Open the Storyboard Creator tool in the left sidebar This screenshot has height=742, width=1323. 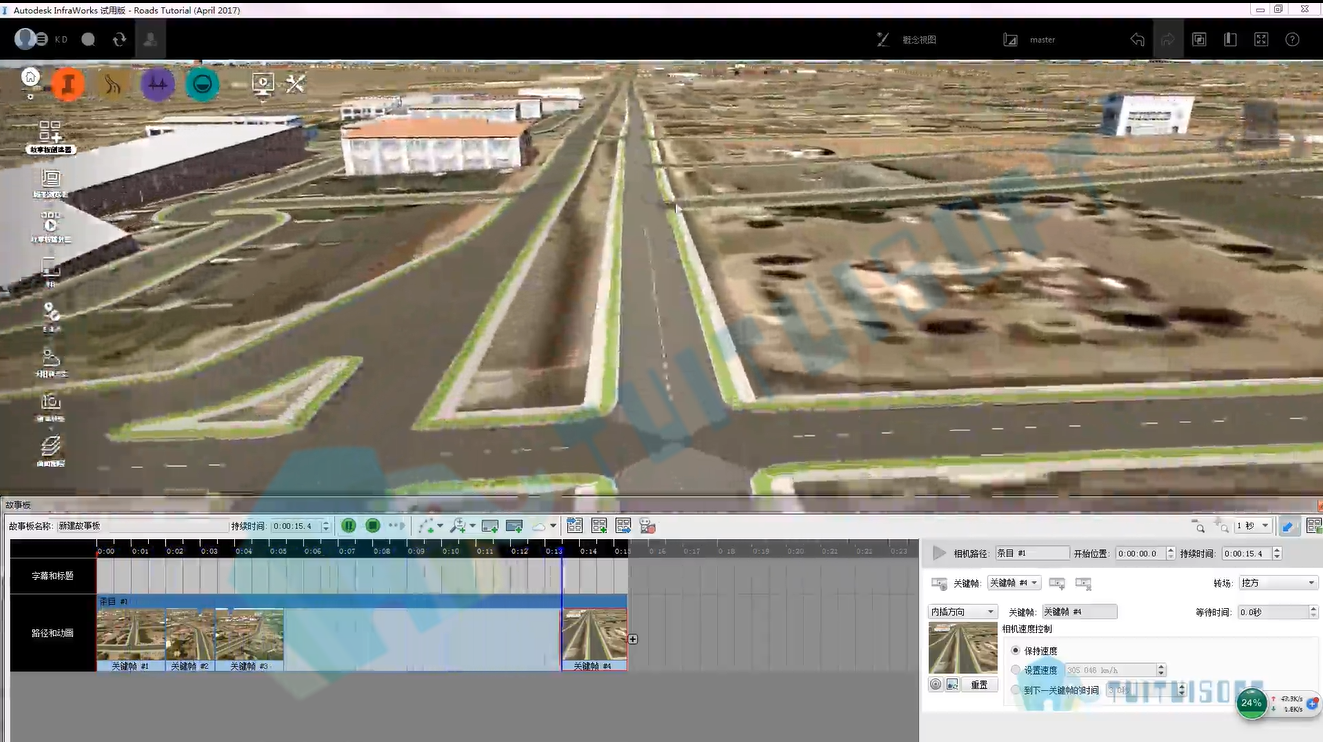(x=50, y=137)
